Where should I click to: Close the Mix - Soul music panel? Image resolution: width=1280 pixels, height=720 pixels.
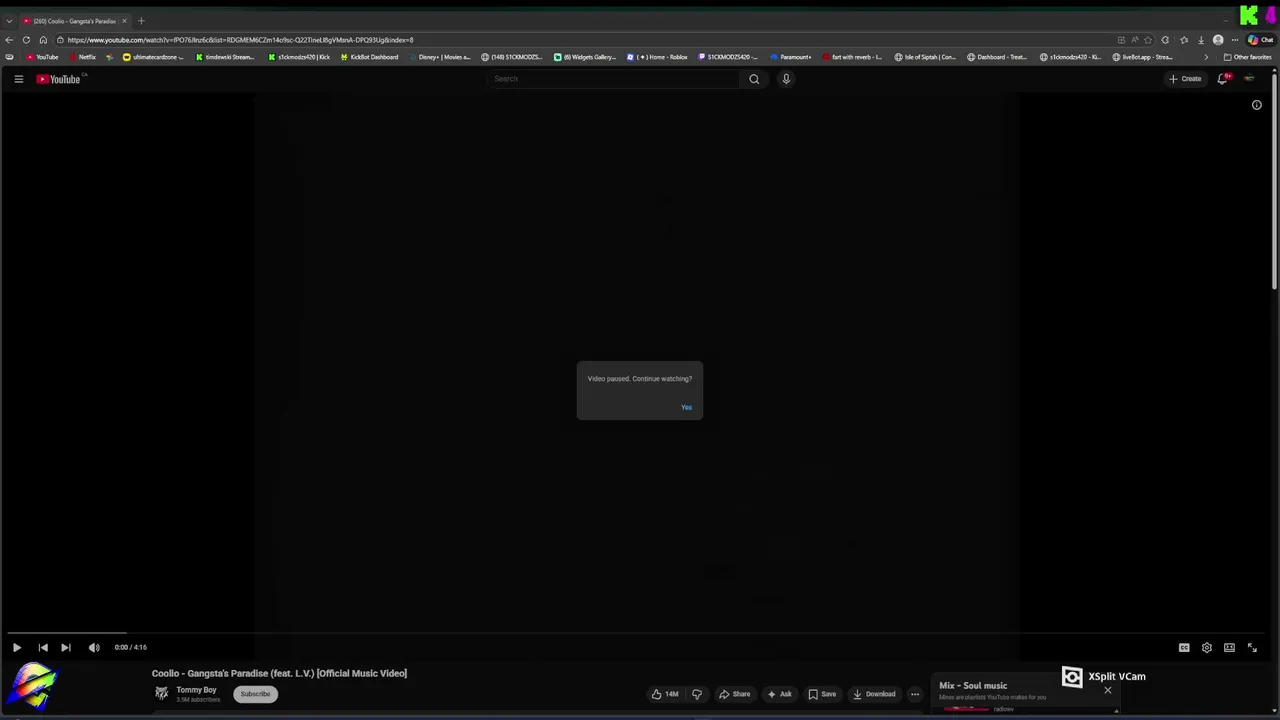pyautogui.click(x=1107, y=690)
